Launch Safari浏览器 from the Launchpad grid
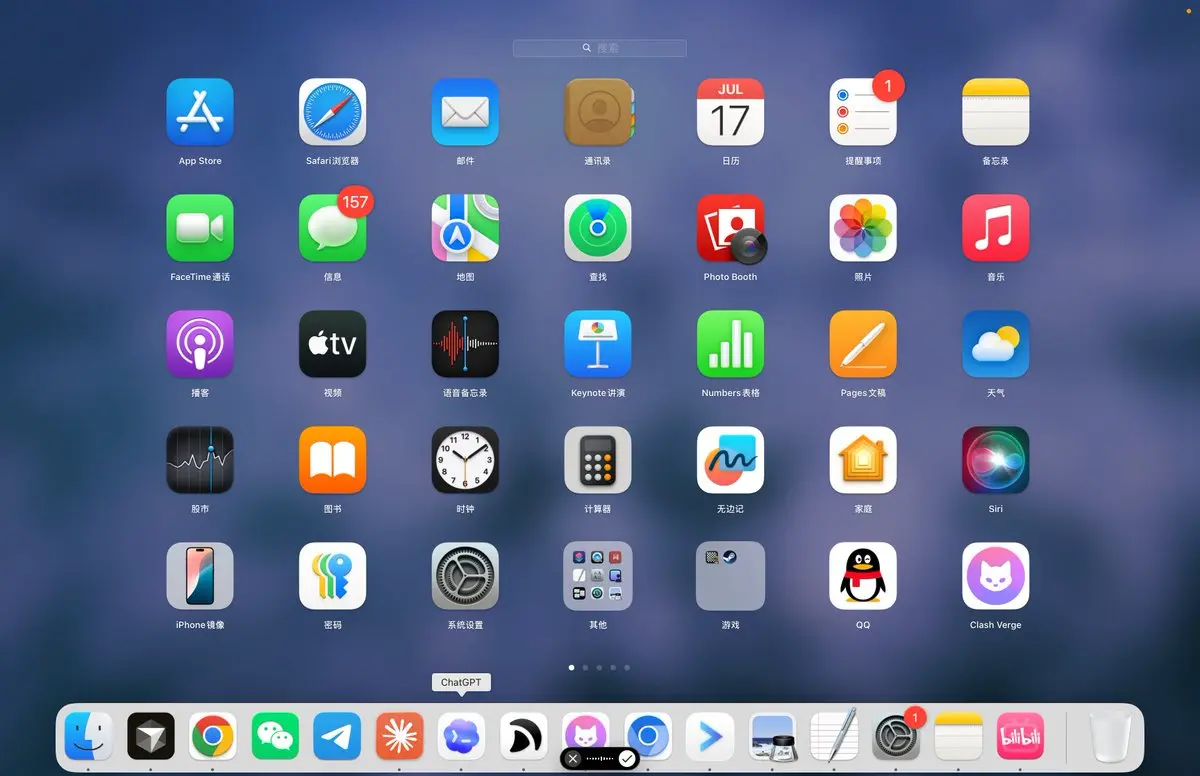Viewport: 1200px width, 776px height. [x=333, y=112]
